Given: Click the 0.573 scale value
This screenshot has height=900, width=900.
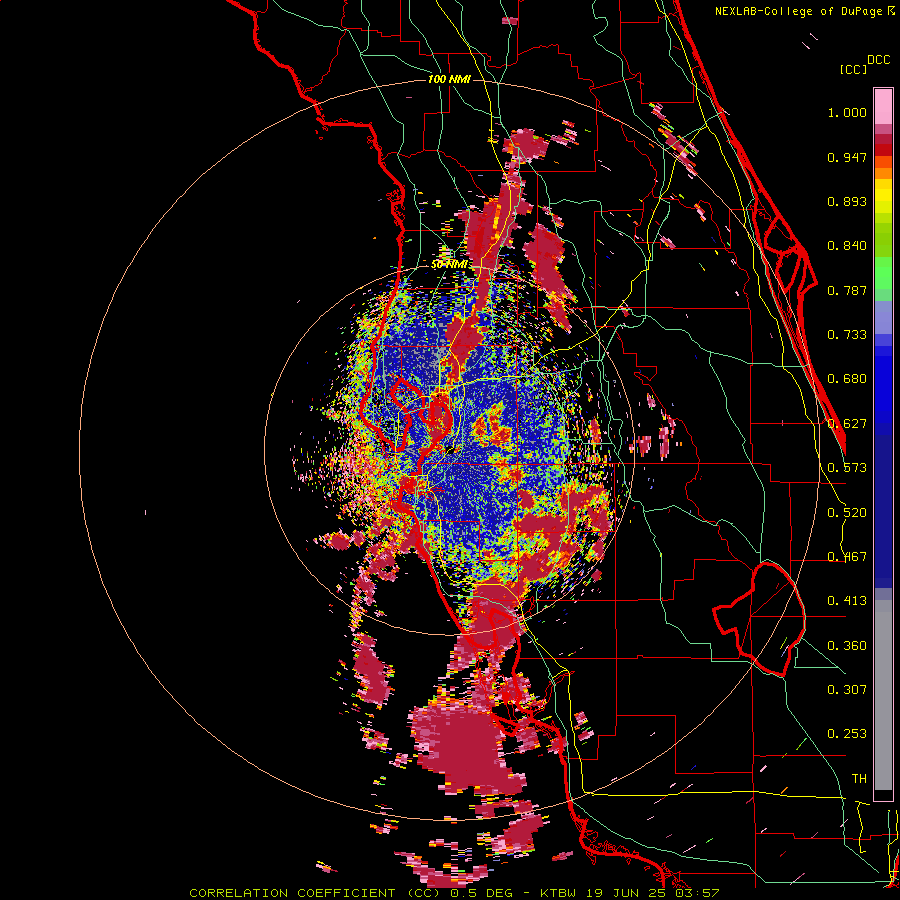Looking at the screenshot, I should pyautogui.click(x=847, y=468).
